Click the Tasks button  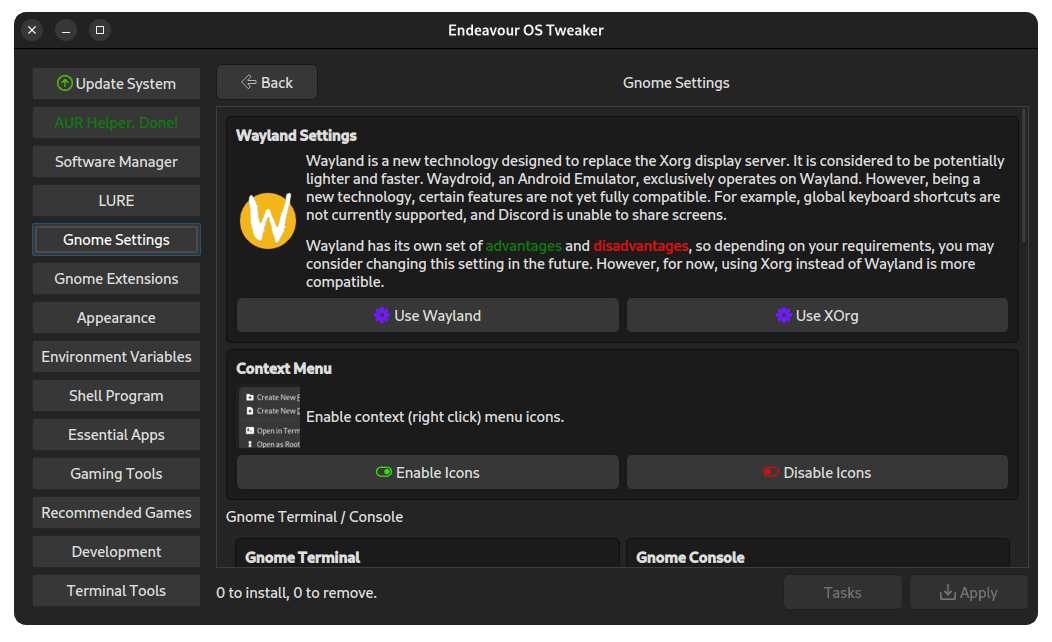(843, 592)
